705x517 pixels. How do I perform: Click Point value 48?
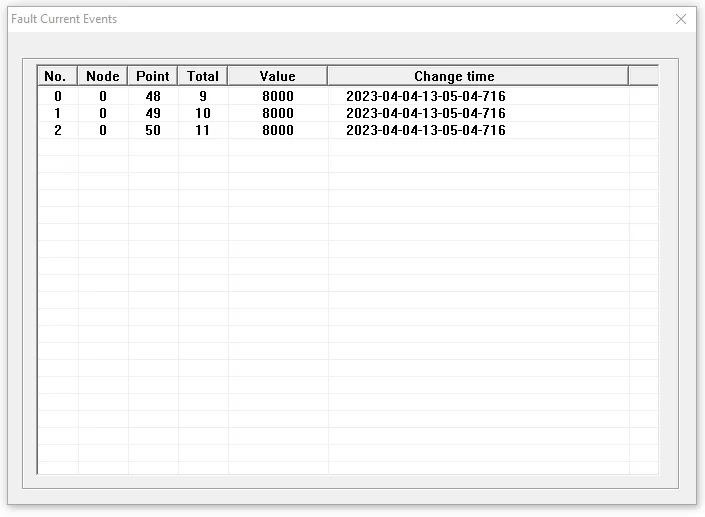coord(153,96)
